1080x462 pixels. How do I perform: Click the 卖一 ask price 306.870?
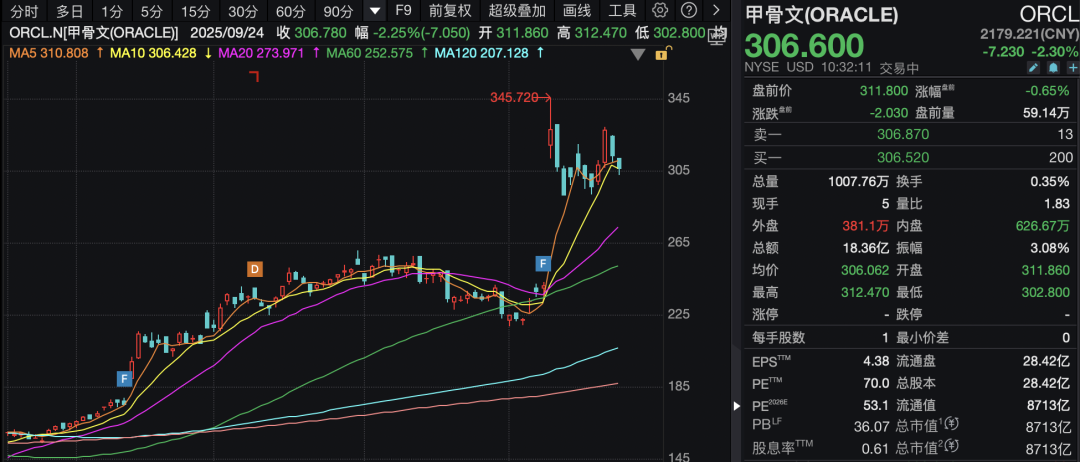coord(903,135)
